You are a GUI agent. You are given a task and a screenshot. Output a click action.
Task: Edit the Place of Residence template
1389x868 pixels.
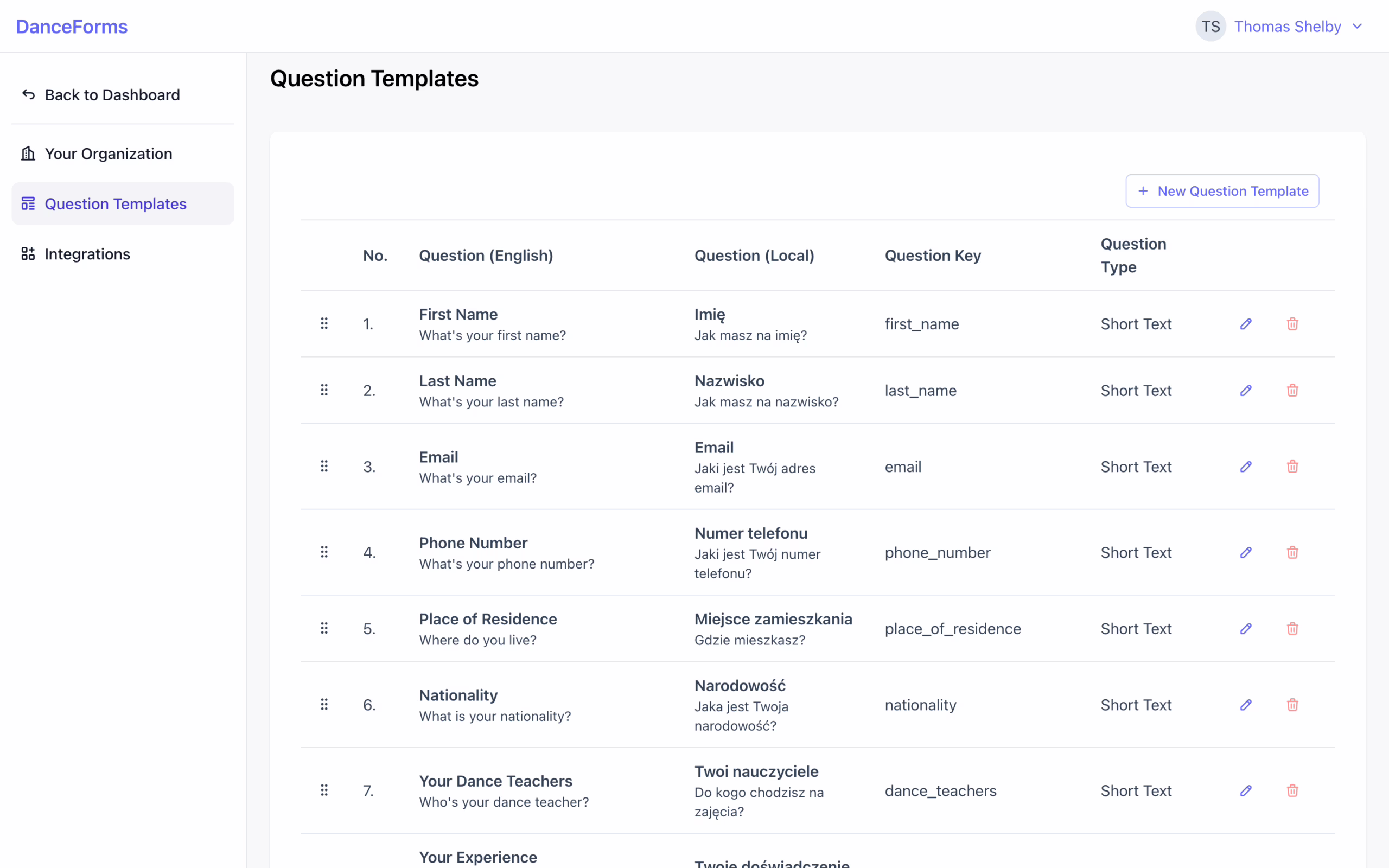point(1246,628)
